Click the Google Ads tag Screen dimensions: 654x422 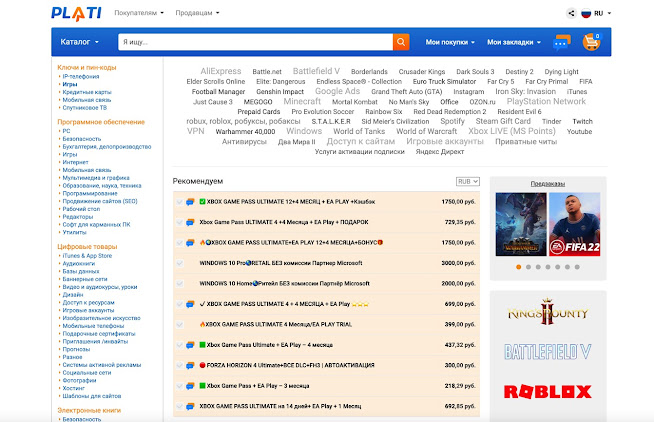(337, 91)
